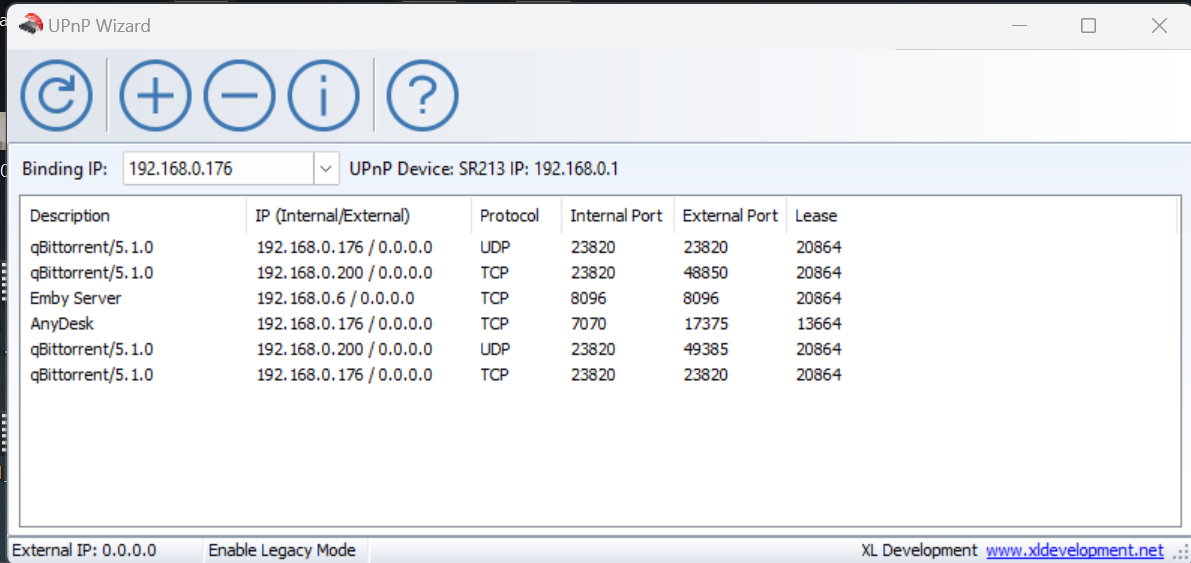Sort by the Description column header
The height and width of the screenshot is (563, 1191).
coord(70,216)
